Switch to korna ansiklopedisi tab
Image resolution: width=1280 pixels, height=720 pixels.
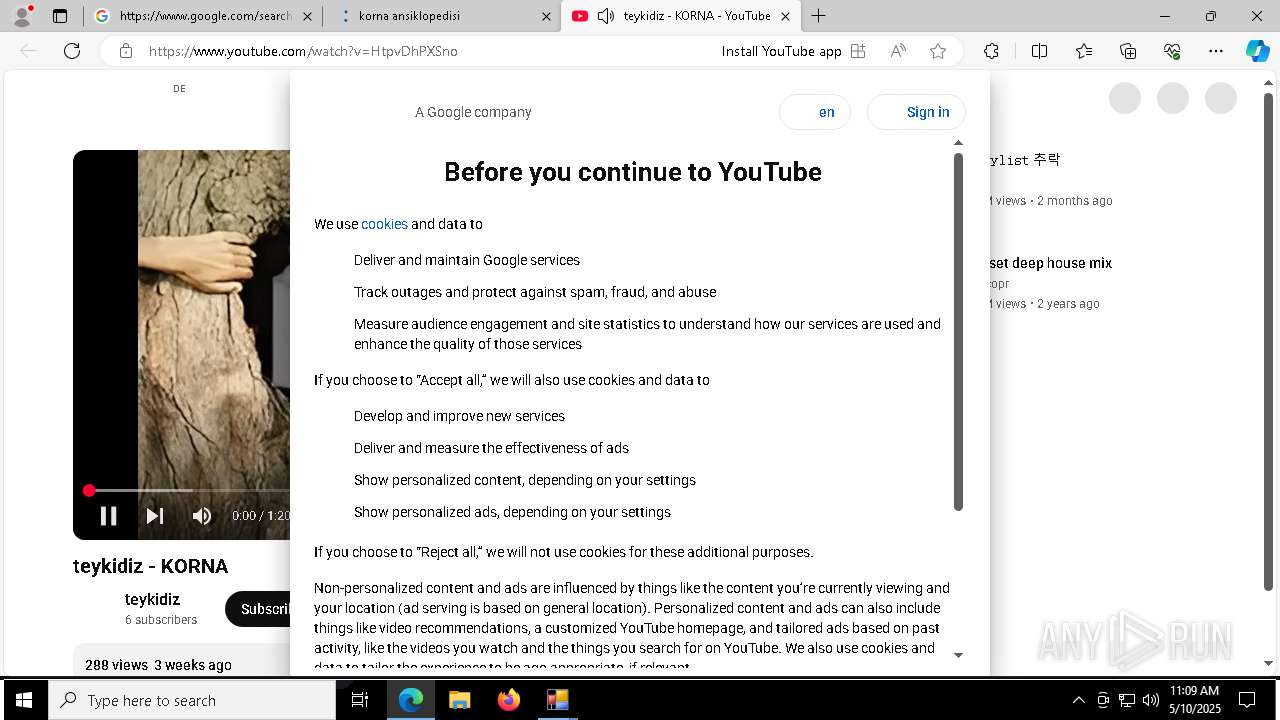click(x=443, y=16)
